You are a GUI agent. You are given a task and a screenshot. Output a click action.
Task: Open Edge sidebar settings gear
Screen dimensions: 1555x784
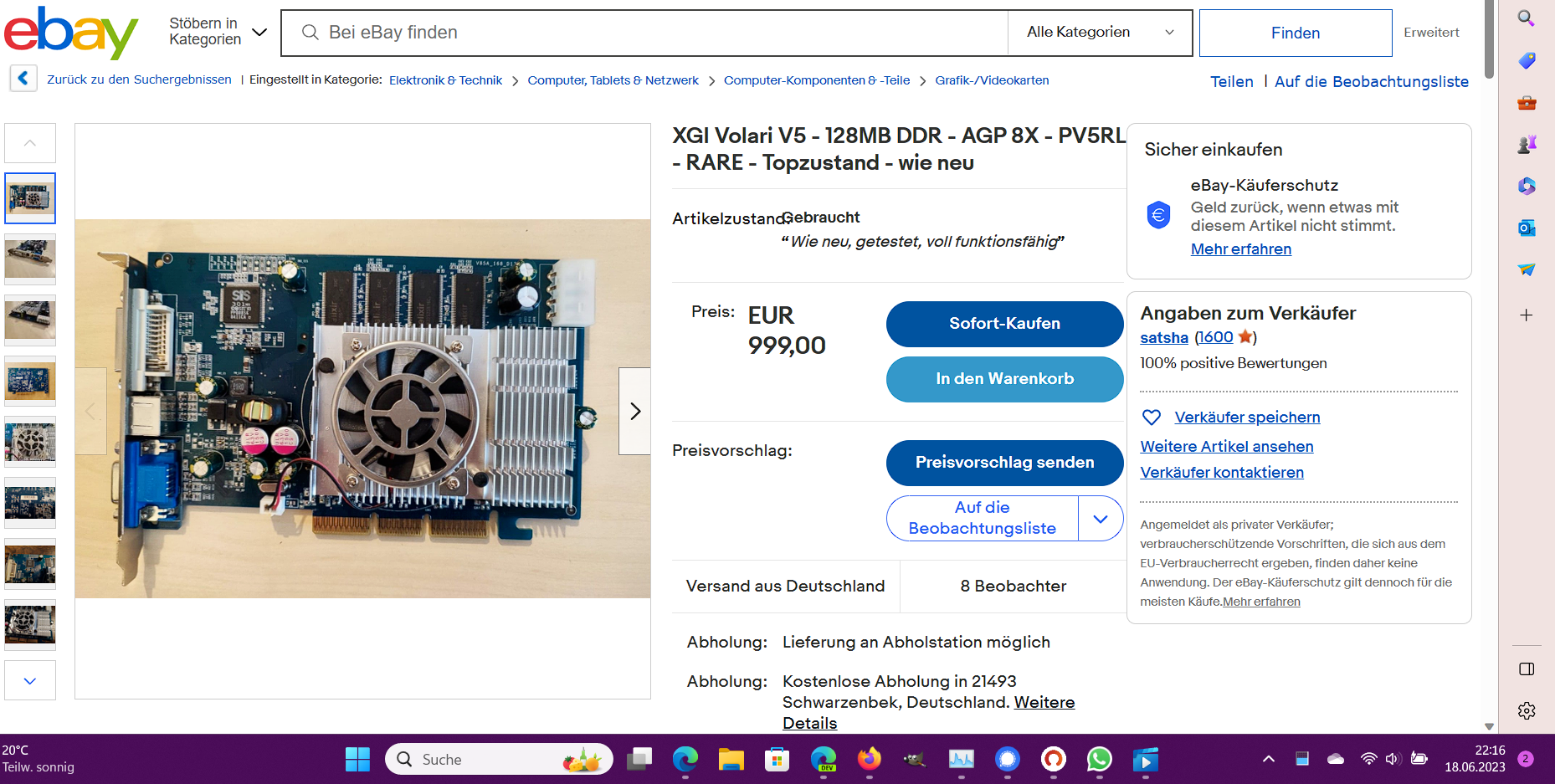1527,710
